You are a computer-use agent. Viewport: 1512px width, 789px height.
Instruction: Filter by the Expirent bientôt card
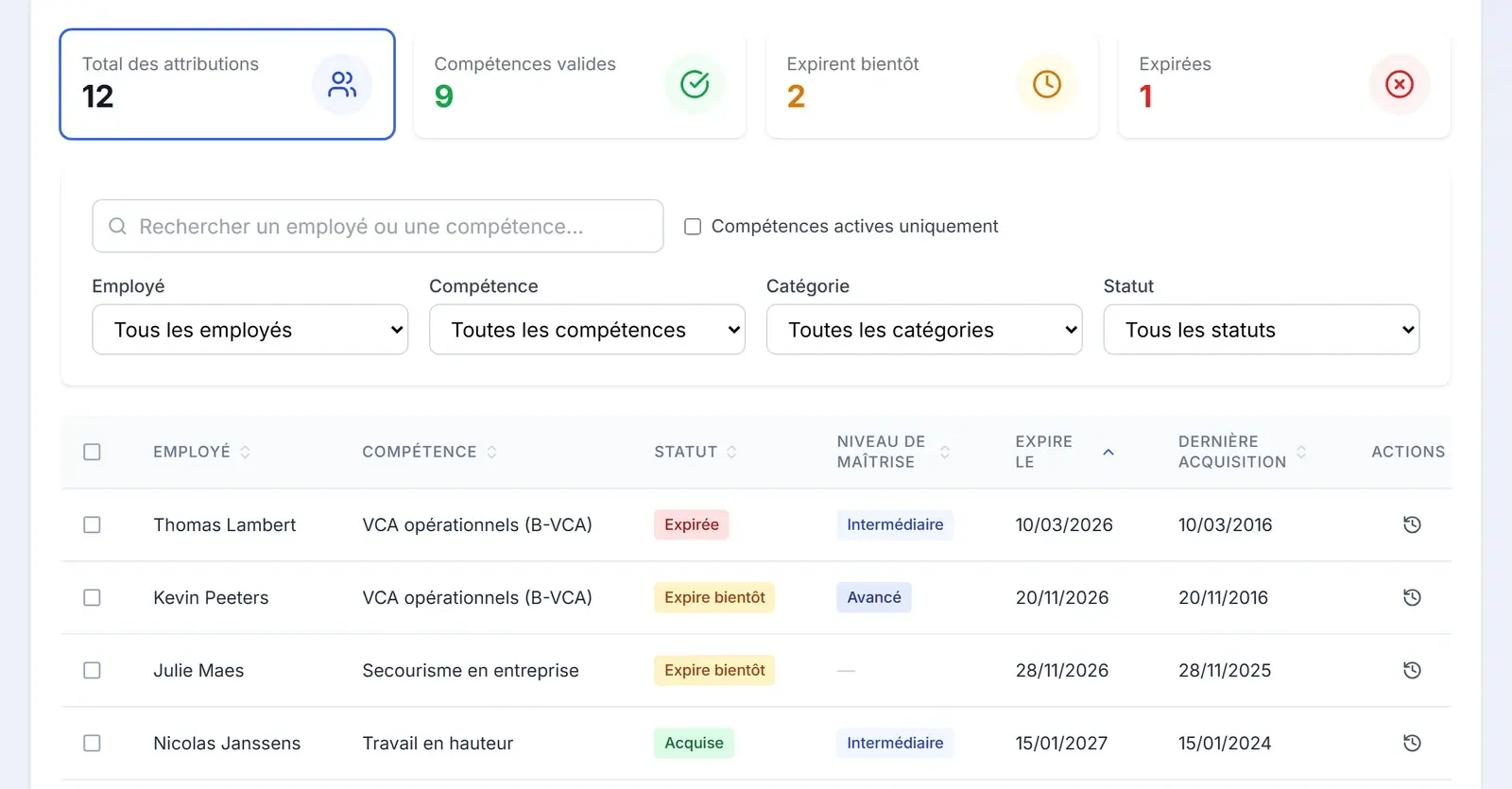click(932, 84)
